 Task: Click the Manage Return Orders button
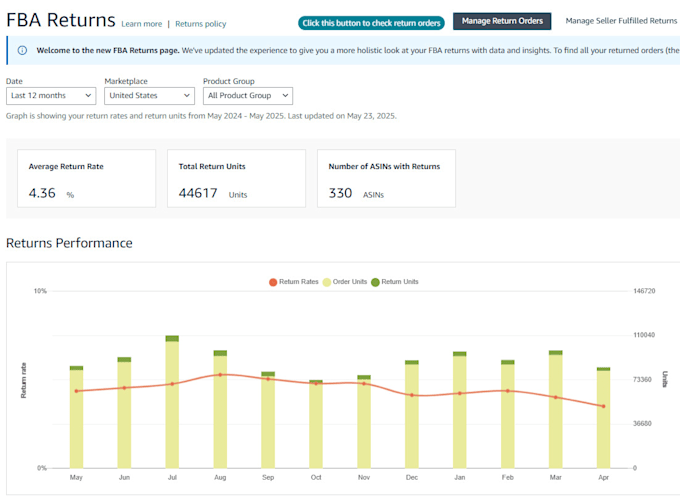502,21
